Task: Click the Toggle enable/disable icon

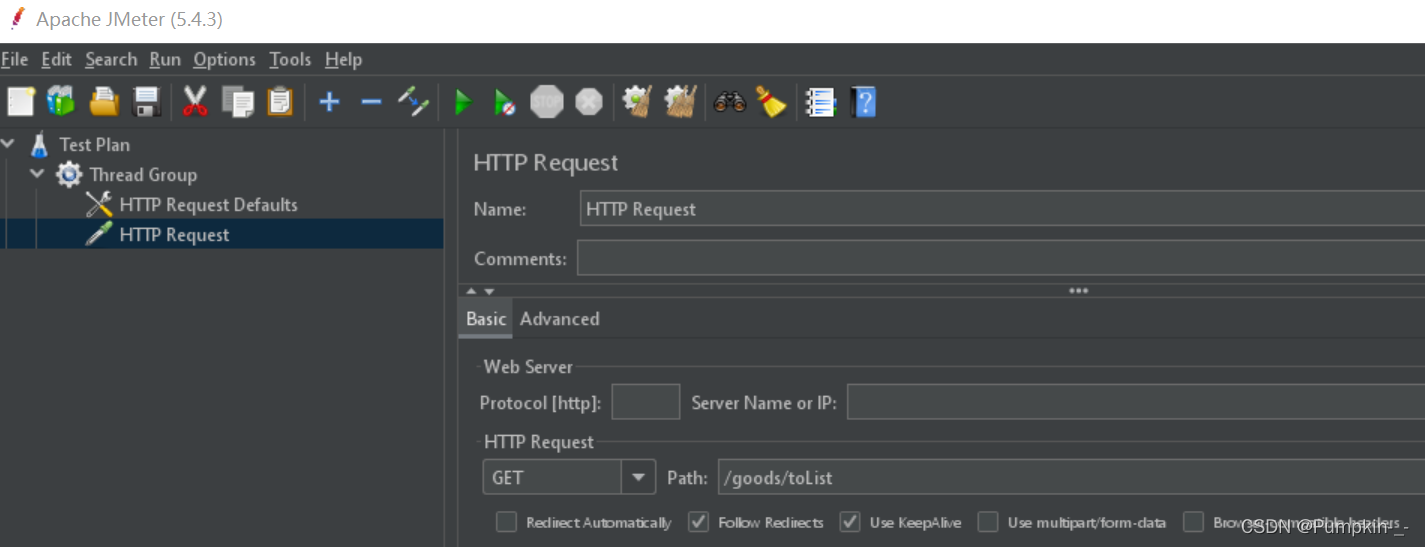Action: point(413,101)
